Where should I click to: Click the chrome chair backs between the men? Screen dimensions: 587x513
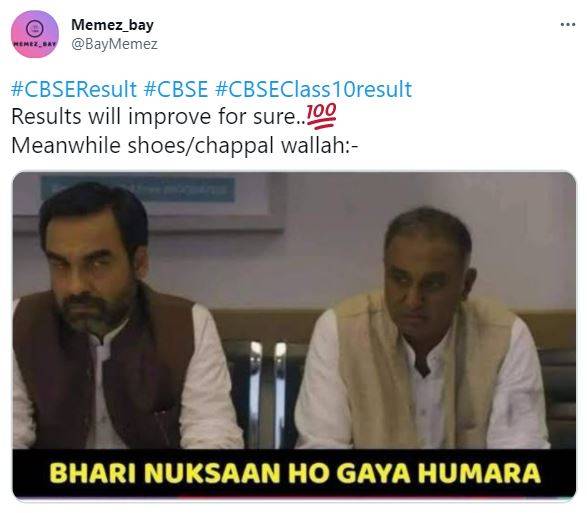point(268,393)
